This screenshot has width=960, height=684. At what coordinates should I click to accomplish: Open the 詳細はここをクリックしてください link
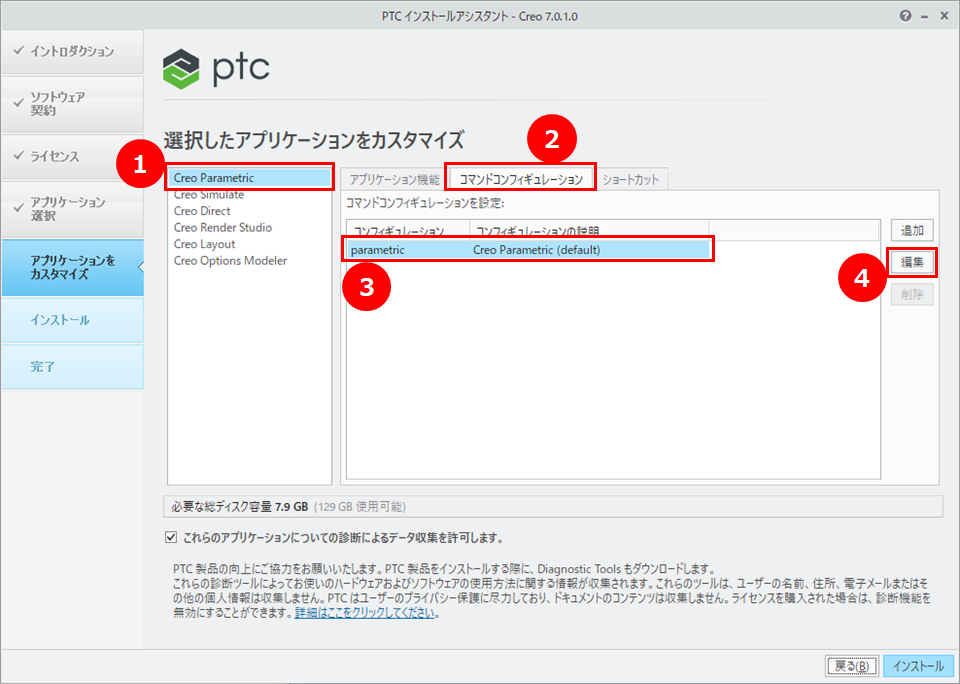point(364,613)
